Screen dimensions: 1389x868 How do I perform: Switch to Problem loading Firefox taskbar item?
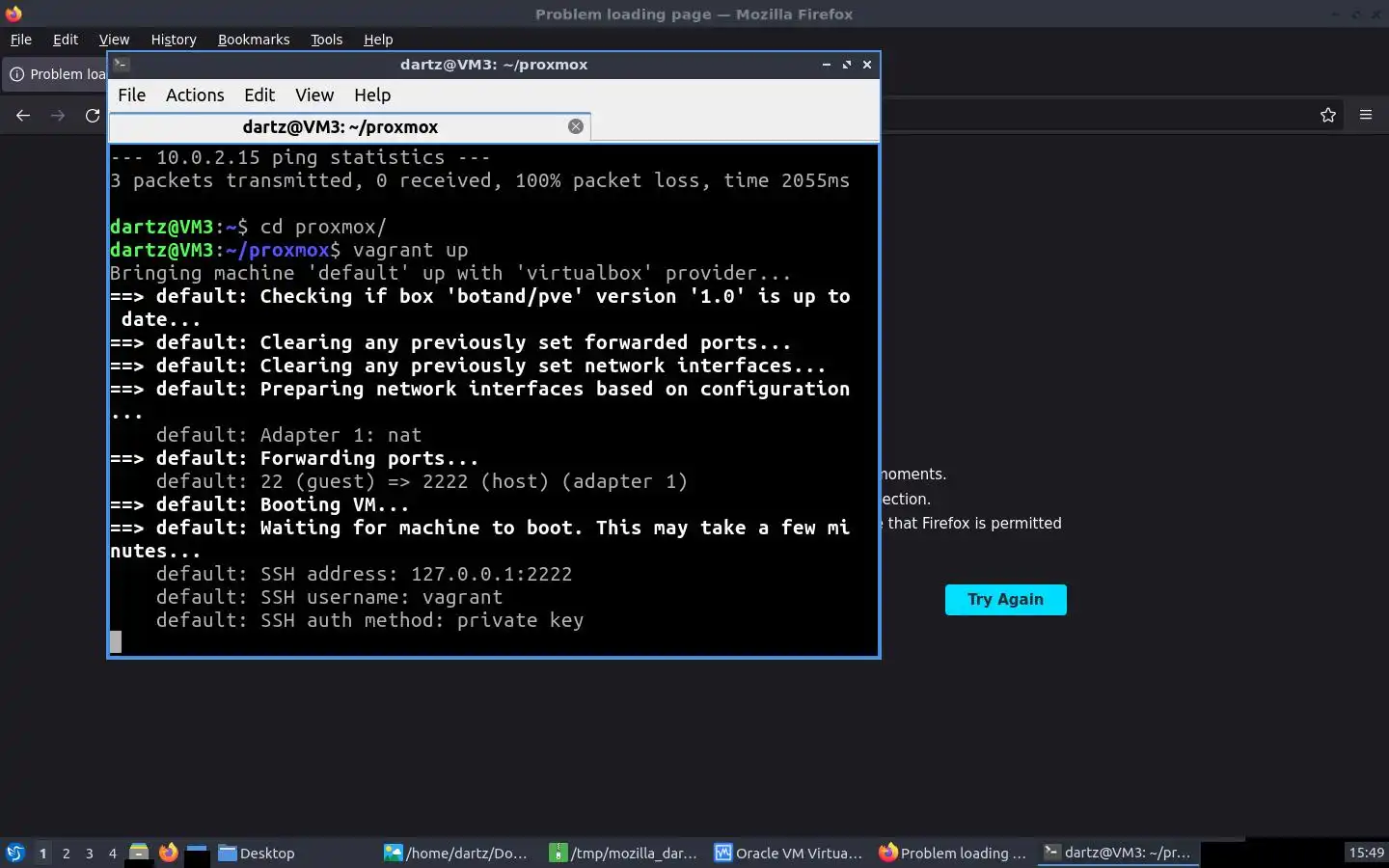coord(954,853)
